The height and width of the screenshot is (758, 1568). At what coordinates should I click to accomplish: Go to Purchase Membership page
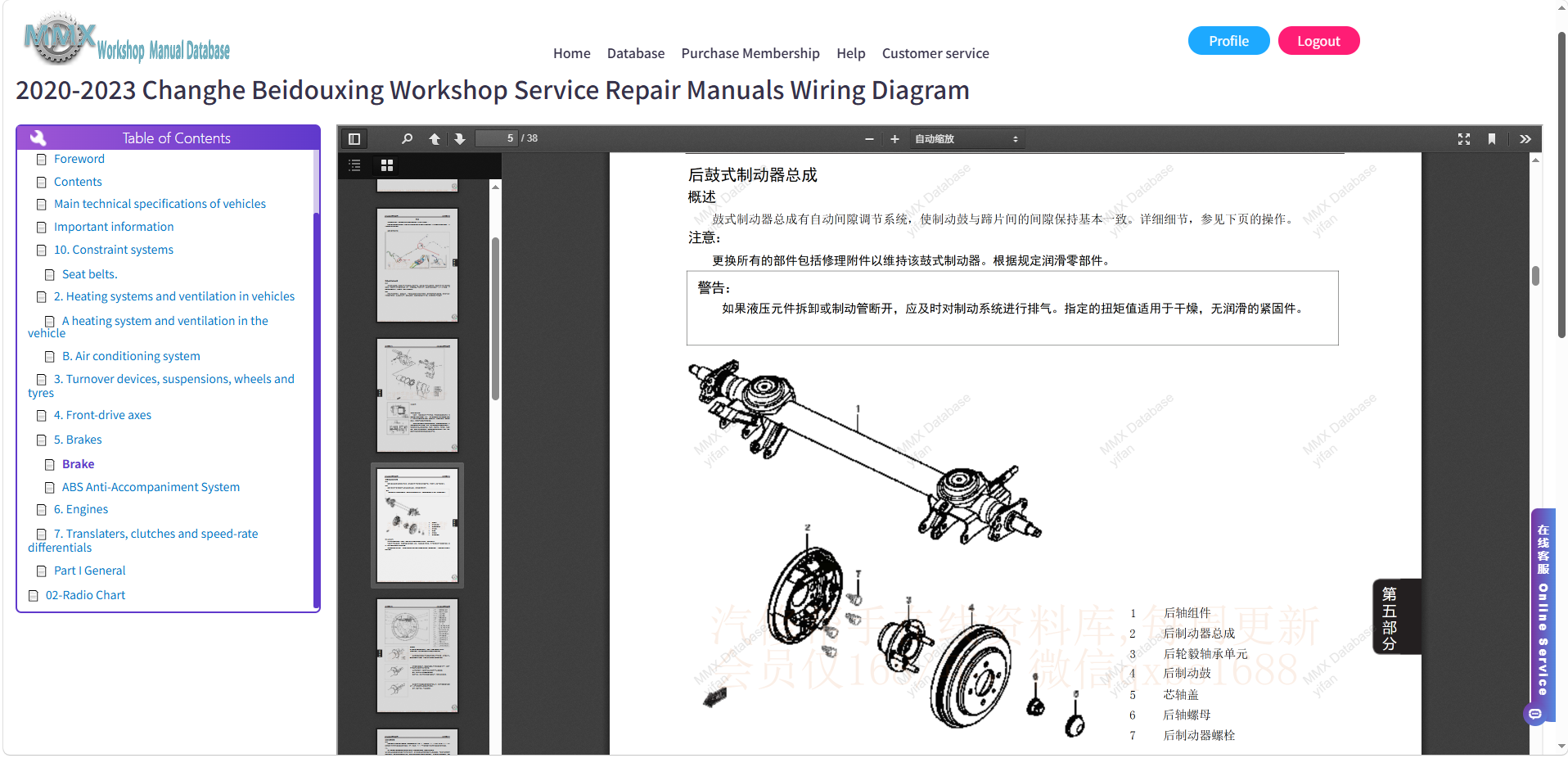[750, 53]
